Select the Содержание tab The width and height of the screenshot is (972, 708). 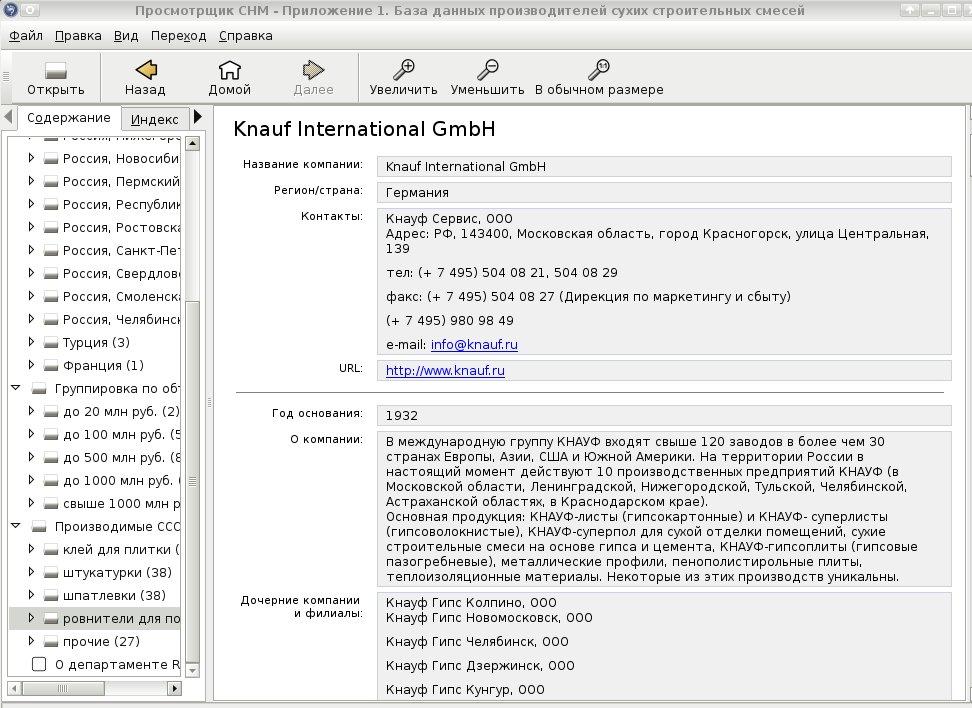(69, 118)
